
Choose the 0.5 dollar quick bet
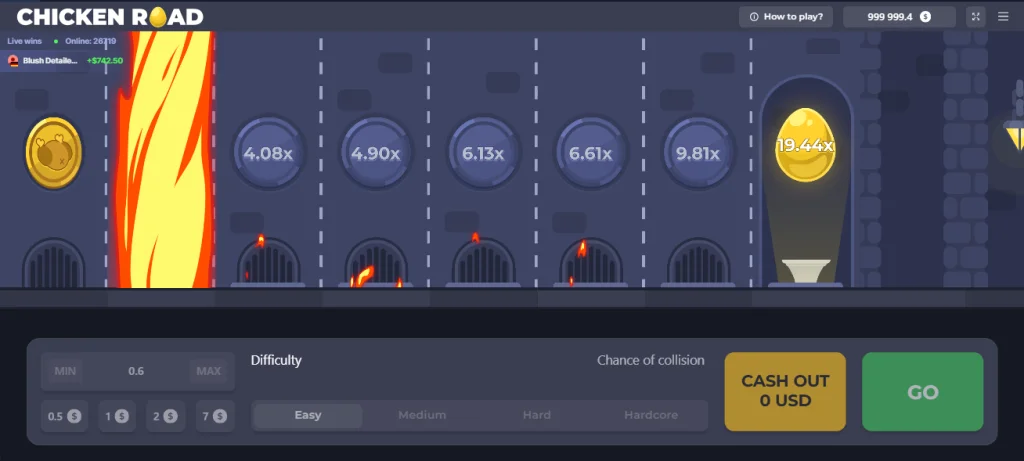tap(64, 416)
